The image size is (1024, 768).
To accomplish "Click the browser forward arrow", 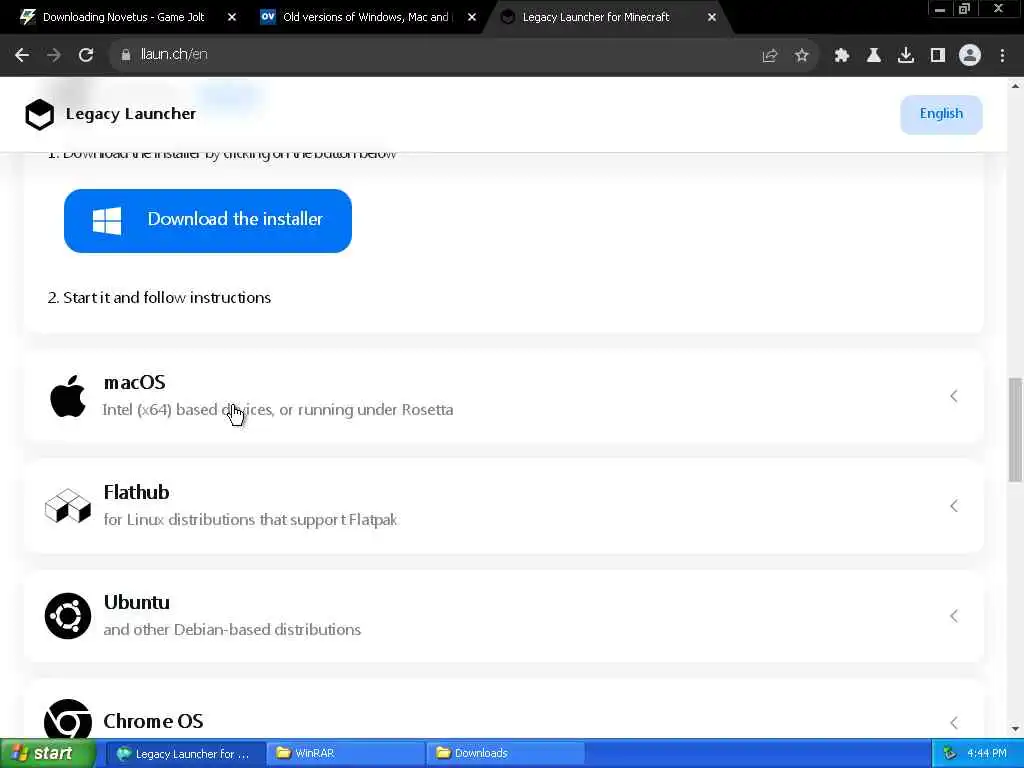I will (x=54, y=55).
